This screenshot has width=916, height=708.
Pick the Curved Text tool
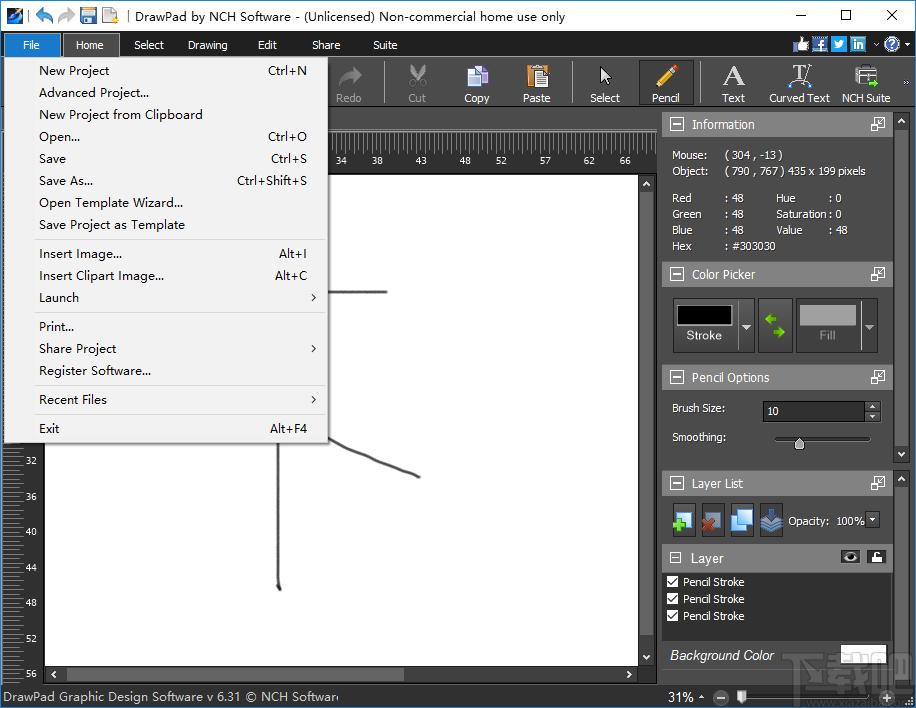click(799, 83)
